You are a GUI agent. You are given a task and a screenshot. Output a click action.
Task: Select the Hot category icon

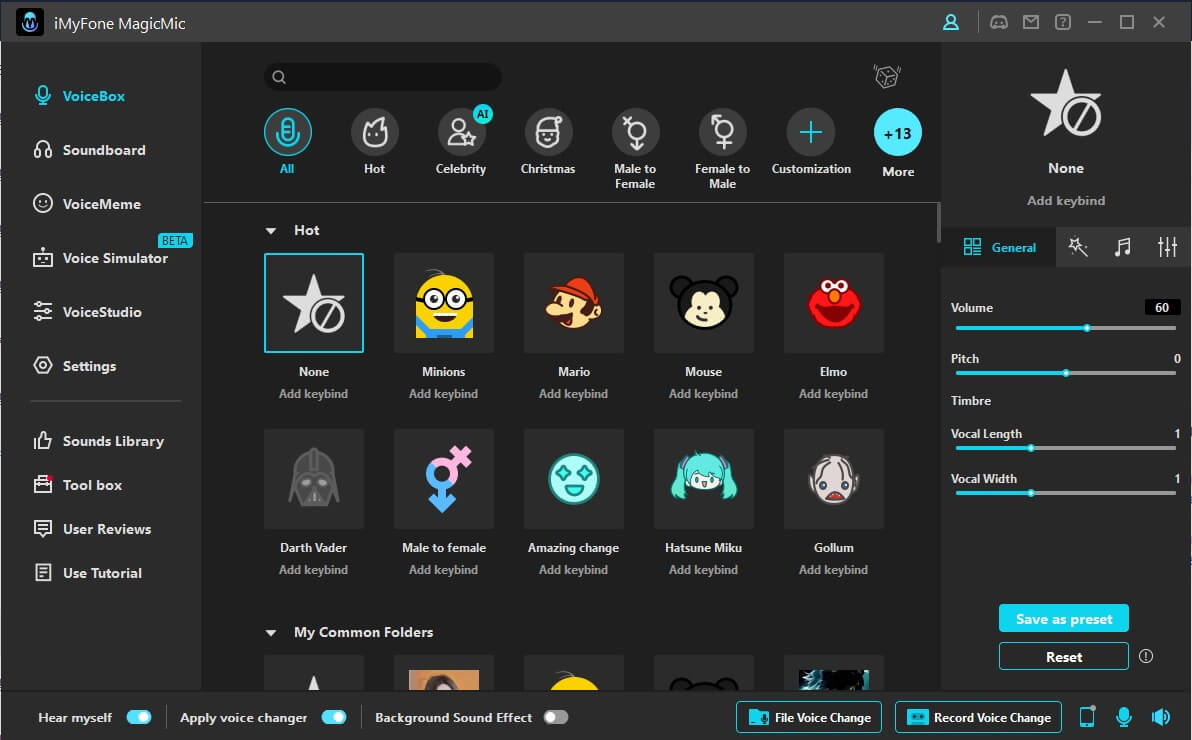coord(374,132)
